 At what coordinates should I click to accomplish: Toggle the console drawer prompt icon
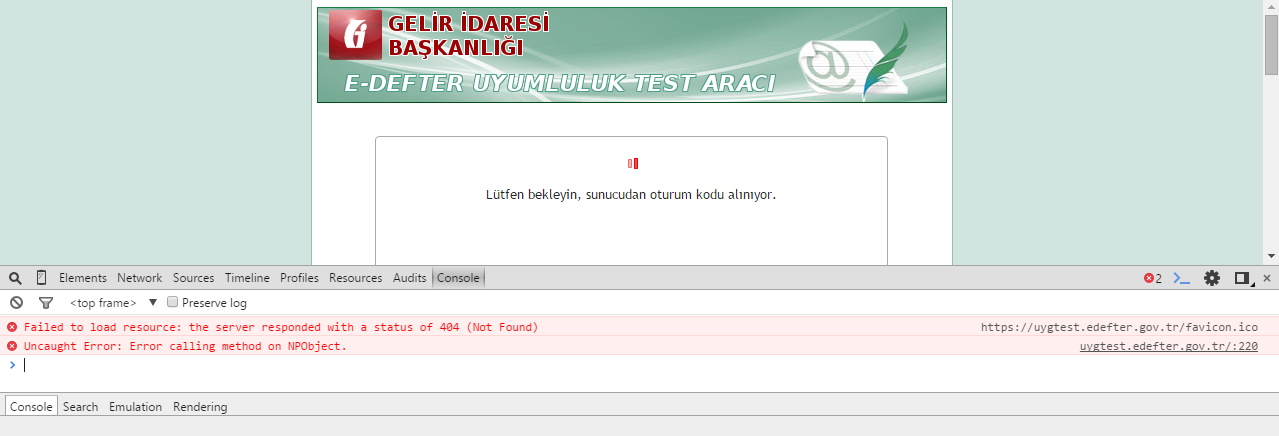point(1181,278)
